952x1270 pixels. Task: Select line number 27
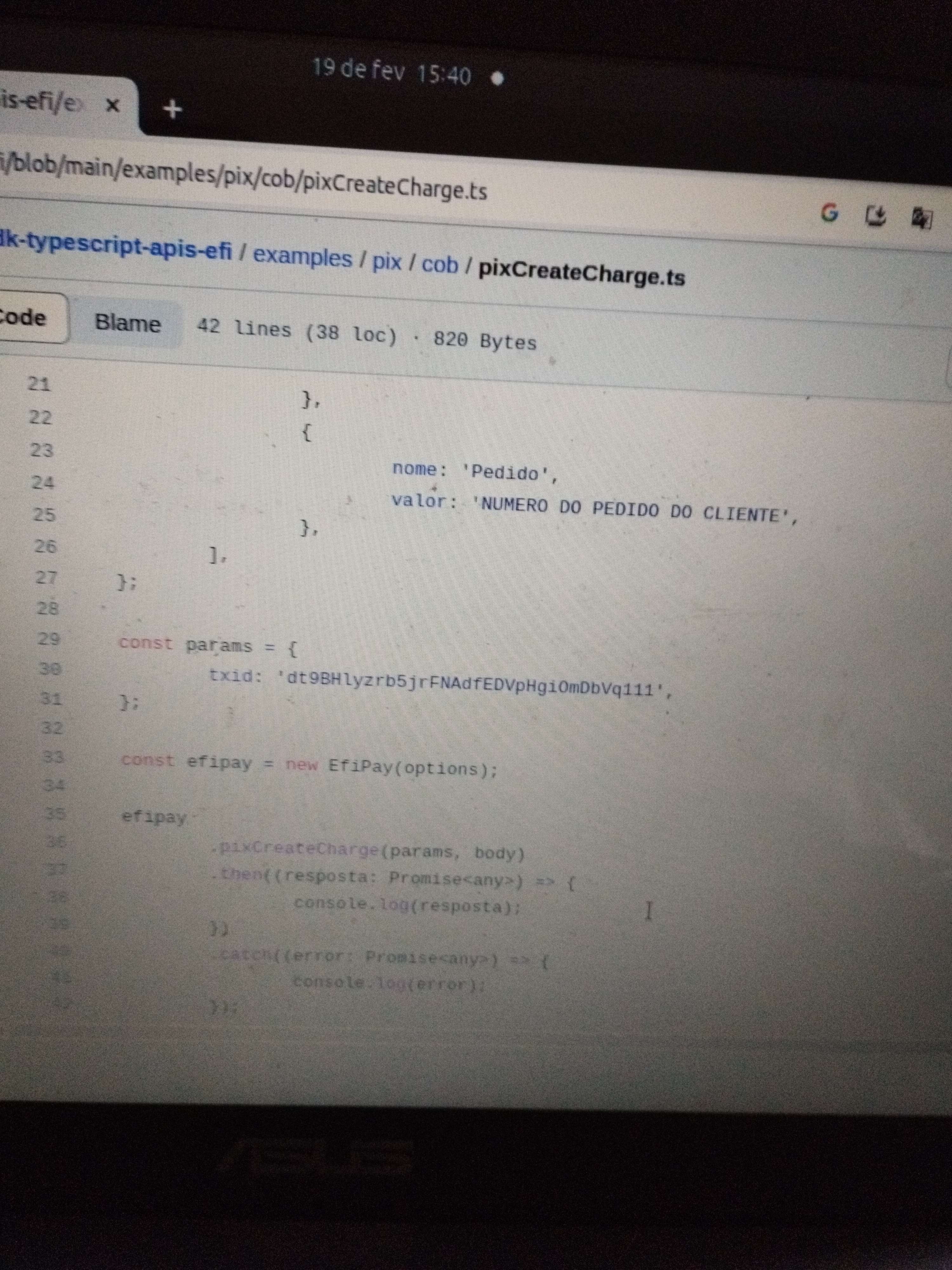46,578
